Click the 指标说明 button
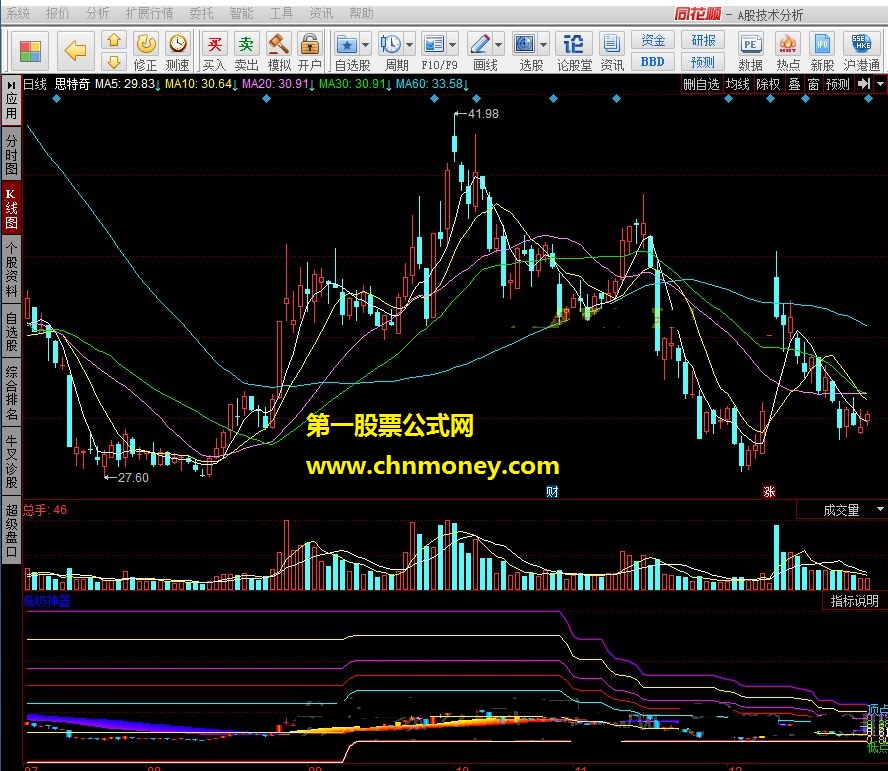Image resolution: width=888 pixels, height=771 pixels. (854, 600)
